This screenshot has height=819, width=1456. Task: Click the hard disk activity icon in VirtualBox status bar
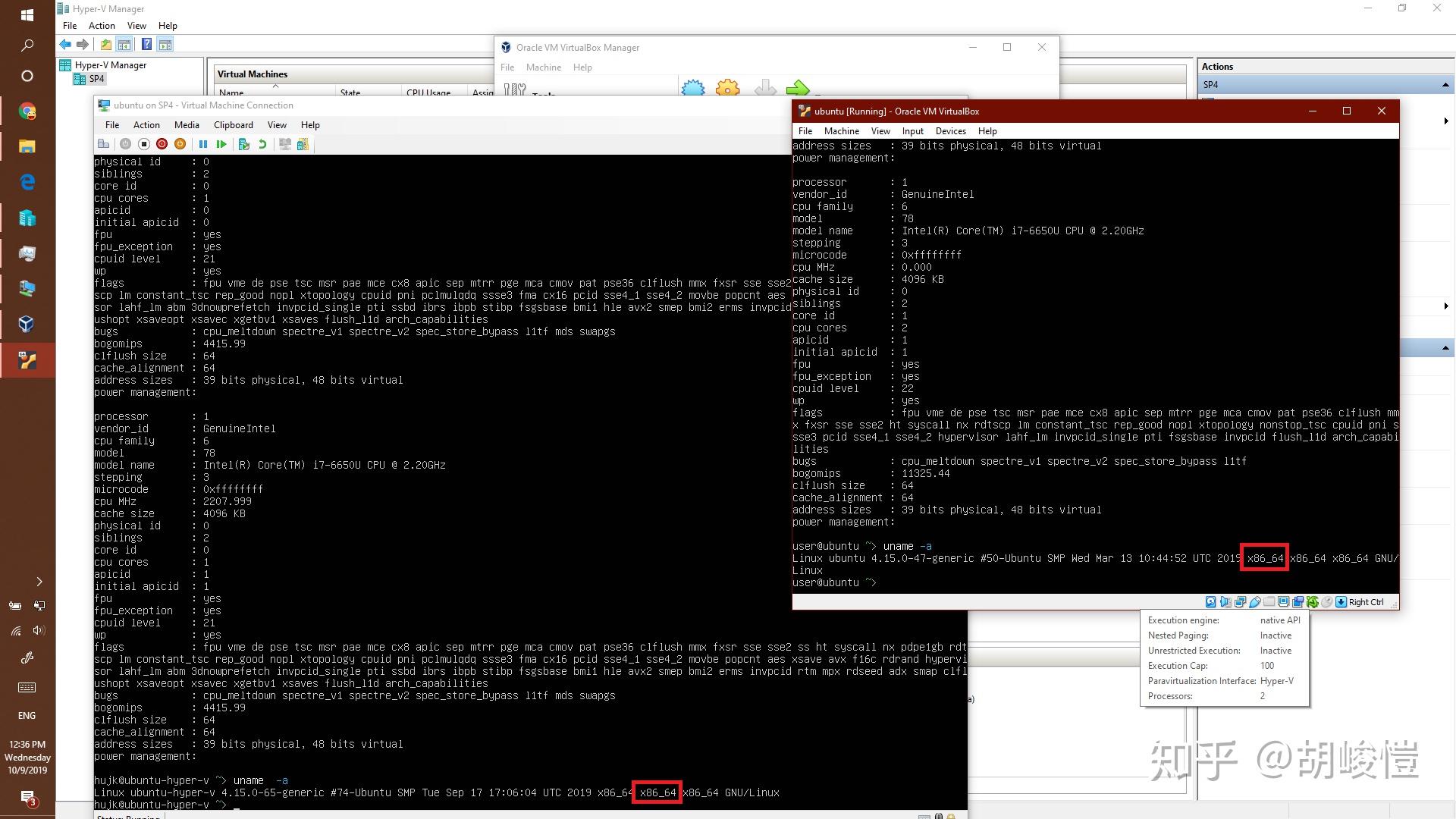1211,602
